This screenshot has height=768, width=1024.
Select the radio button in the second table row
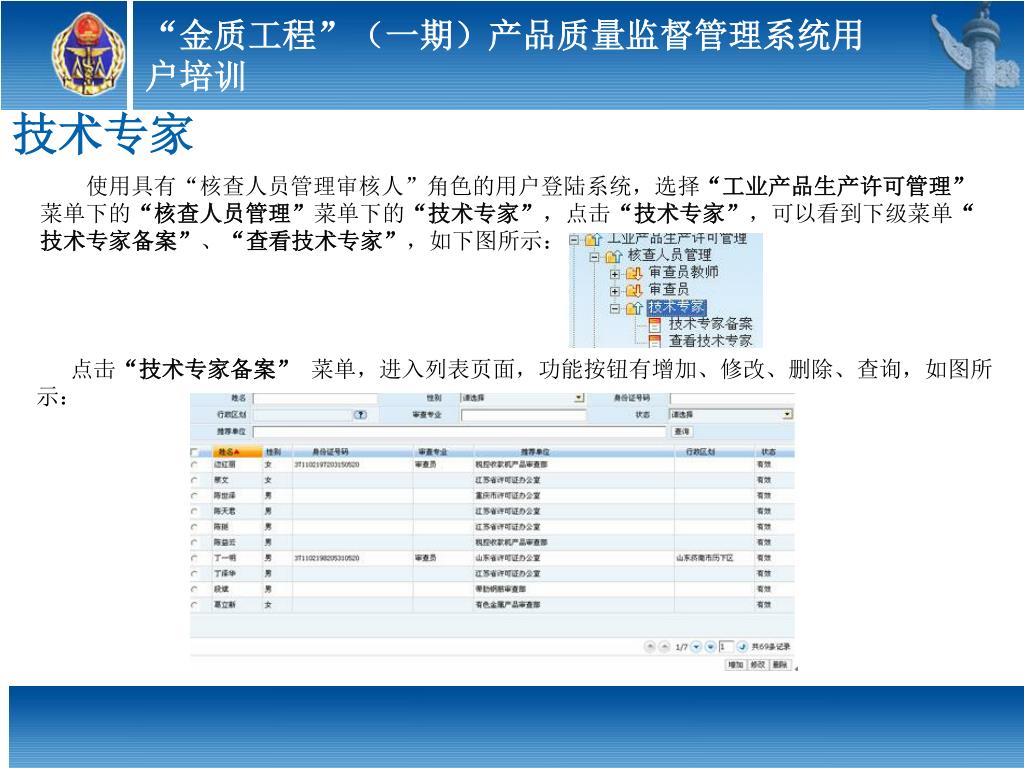[x=194, y=481]
